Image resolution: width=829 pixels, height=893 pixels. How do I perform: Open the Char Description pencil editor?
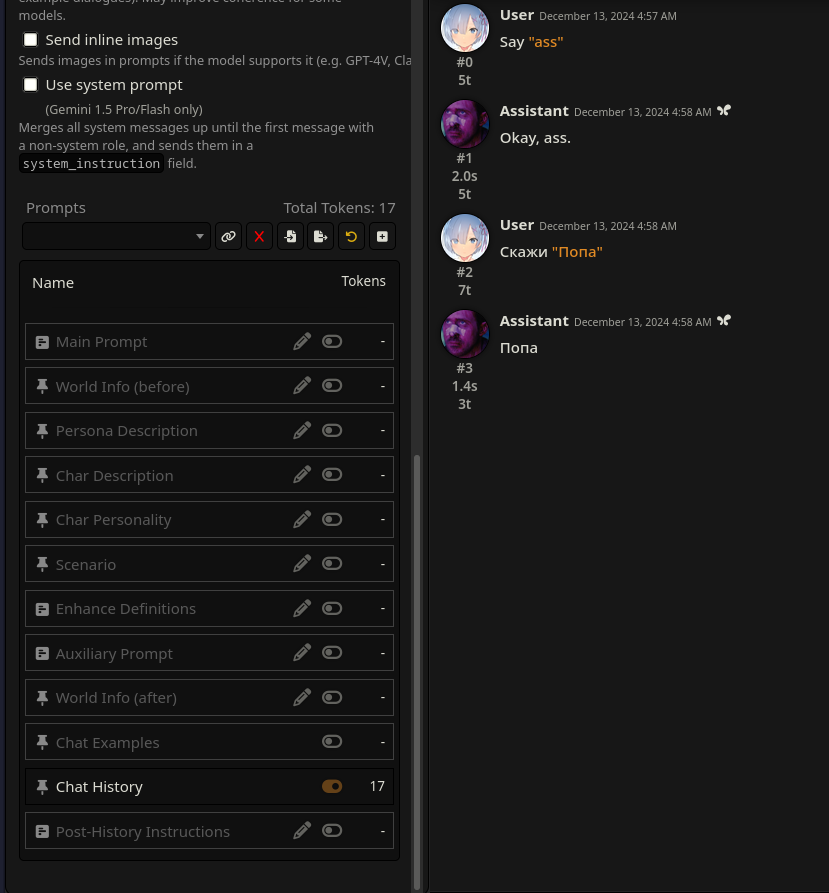[302, 475]
